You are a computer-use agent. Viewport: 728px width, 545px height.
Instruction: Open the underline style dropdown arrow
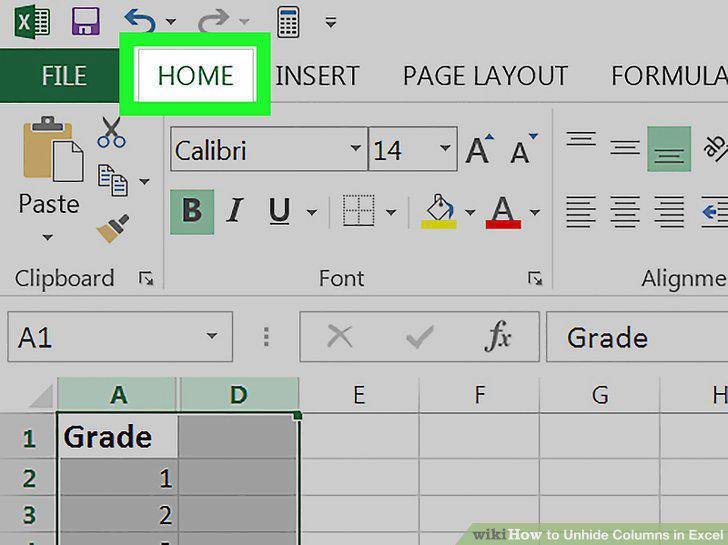[312, 213]
